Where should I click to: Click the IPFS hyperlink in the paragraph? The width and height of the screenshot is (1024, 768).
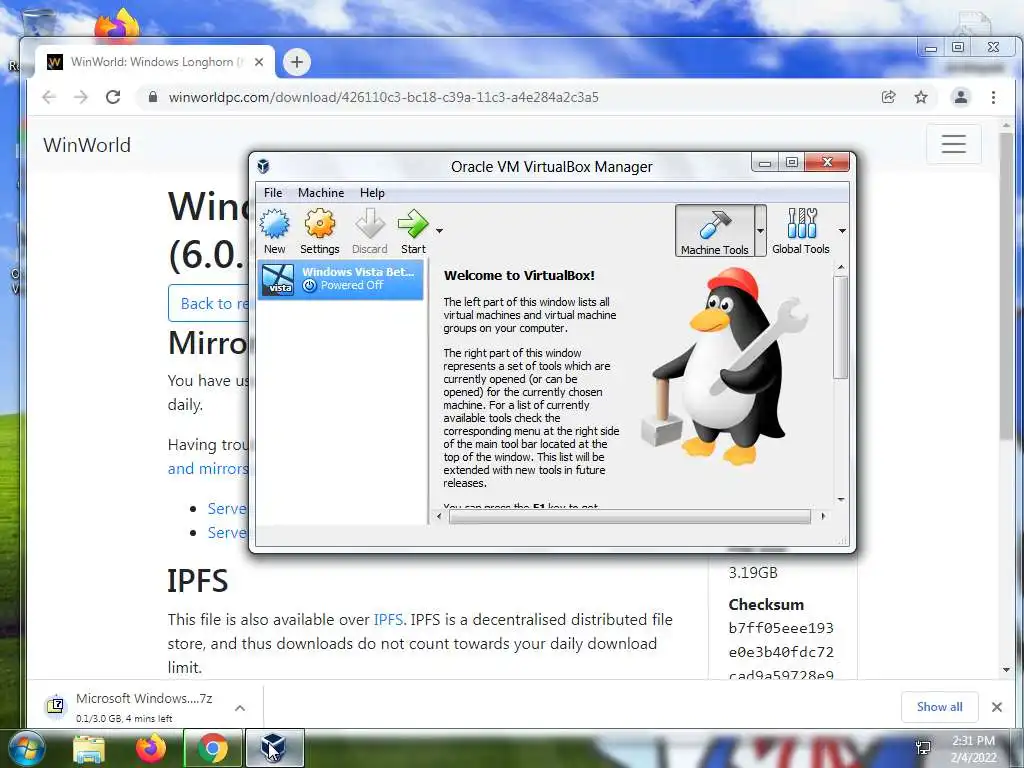[x=388, y=619]
